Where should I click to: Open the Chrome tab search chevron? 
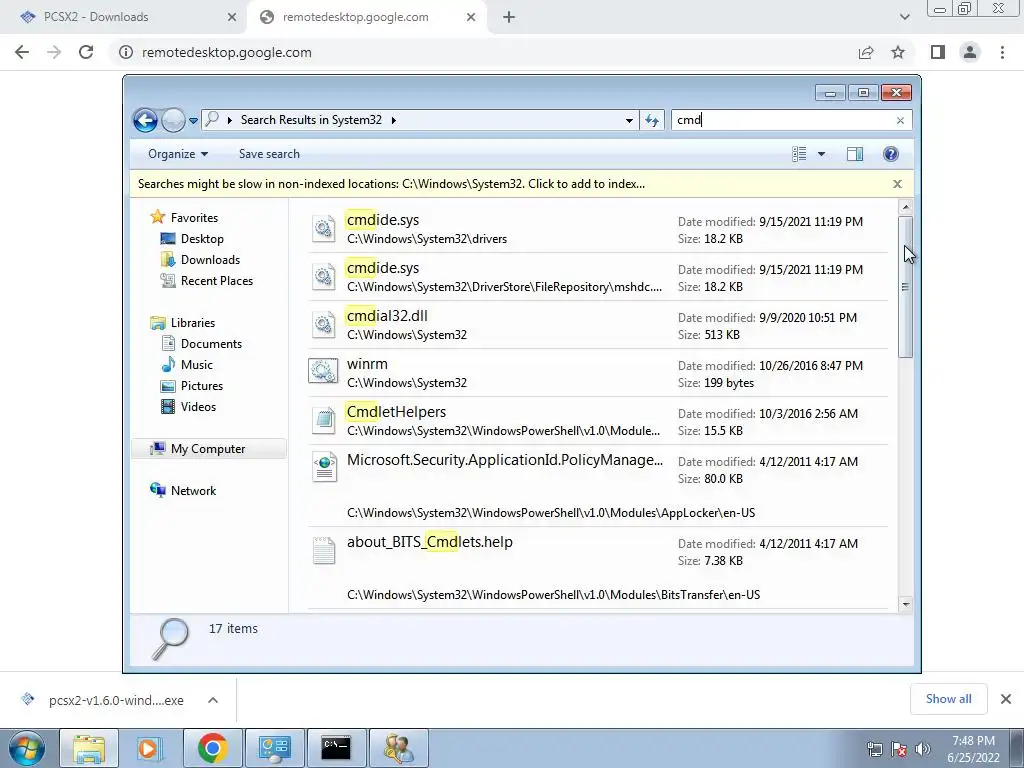coord(904,17)
